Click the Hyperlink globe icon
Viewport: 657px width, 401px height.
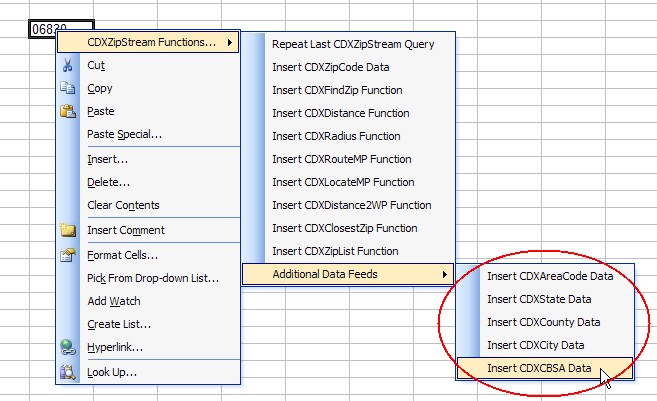pos(68,347)
